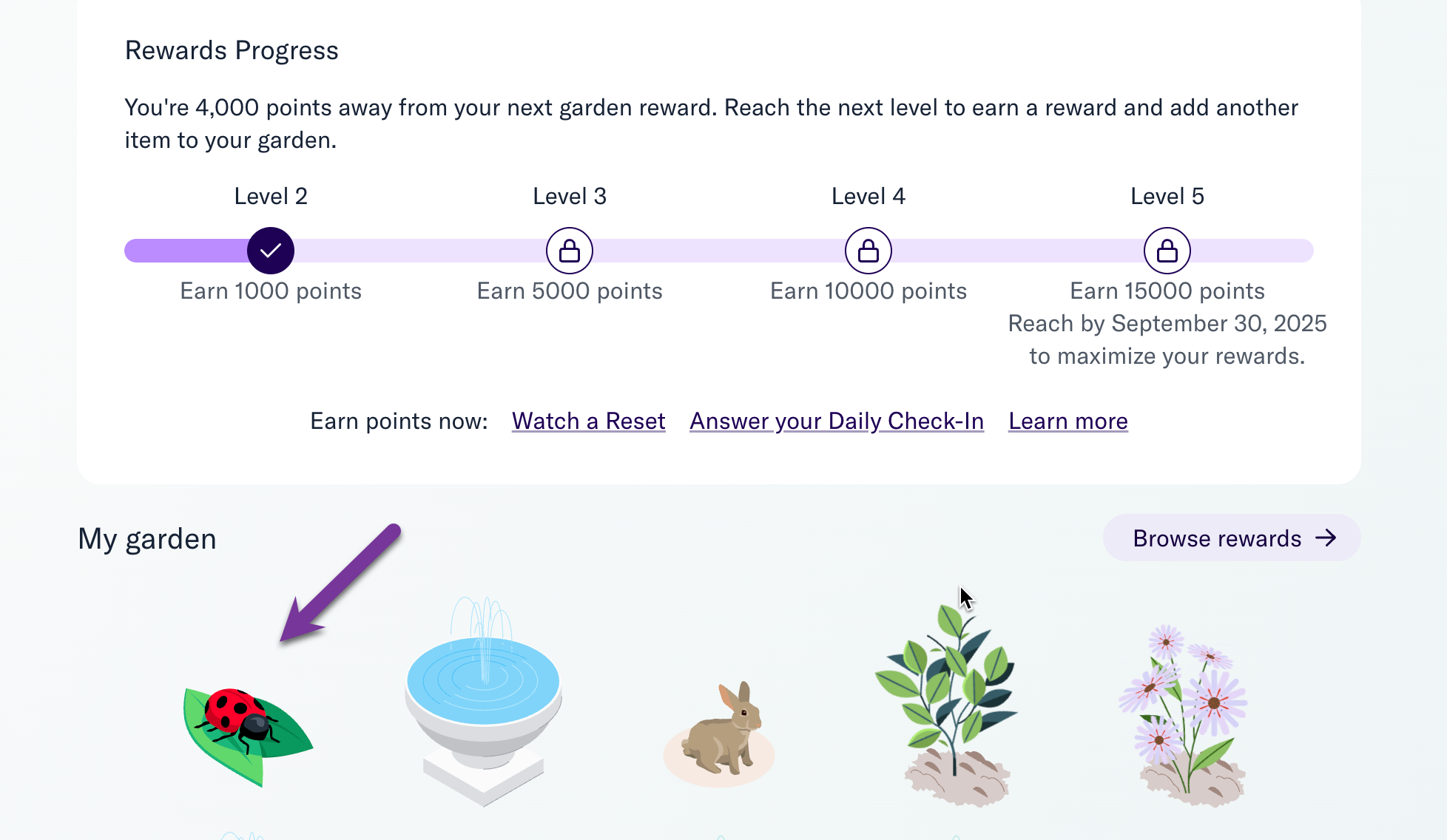Click the Level 2 completed checkmark icon
Viewport: 1447px width, 840px height.
tap(271, 251)
